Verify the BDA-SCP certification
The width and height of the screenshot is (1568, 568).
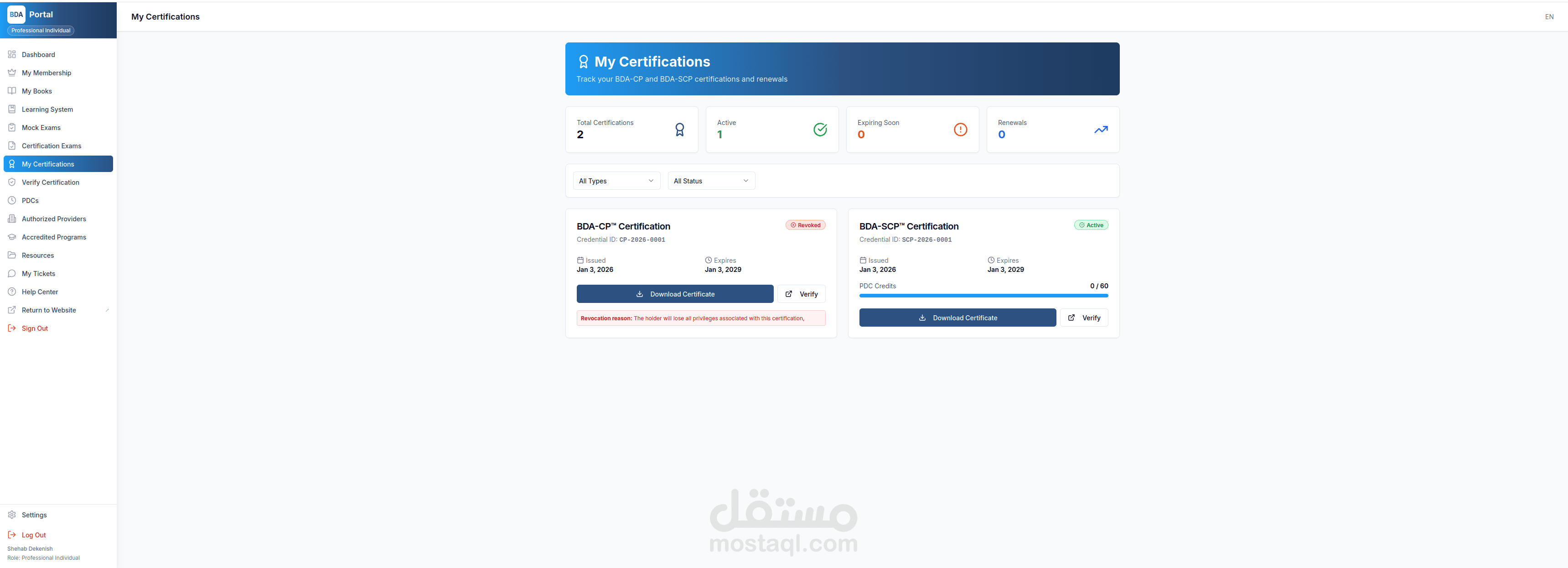click(x=1083, y=318)
